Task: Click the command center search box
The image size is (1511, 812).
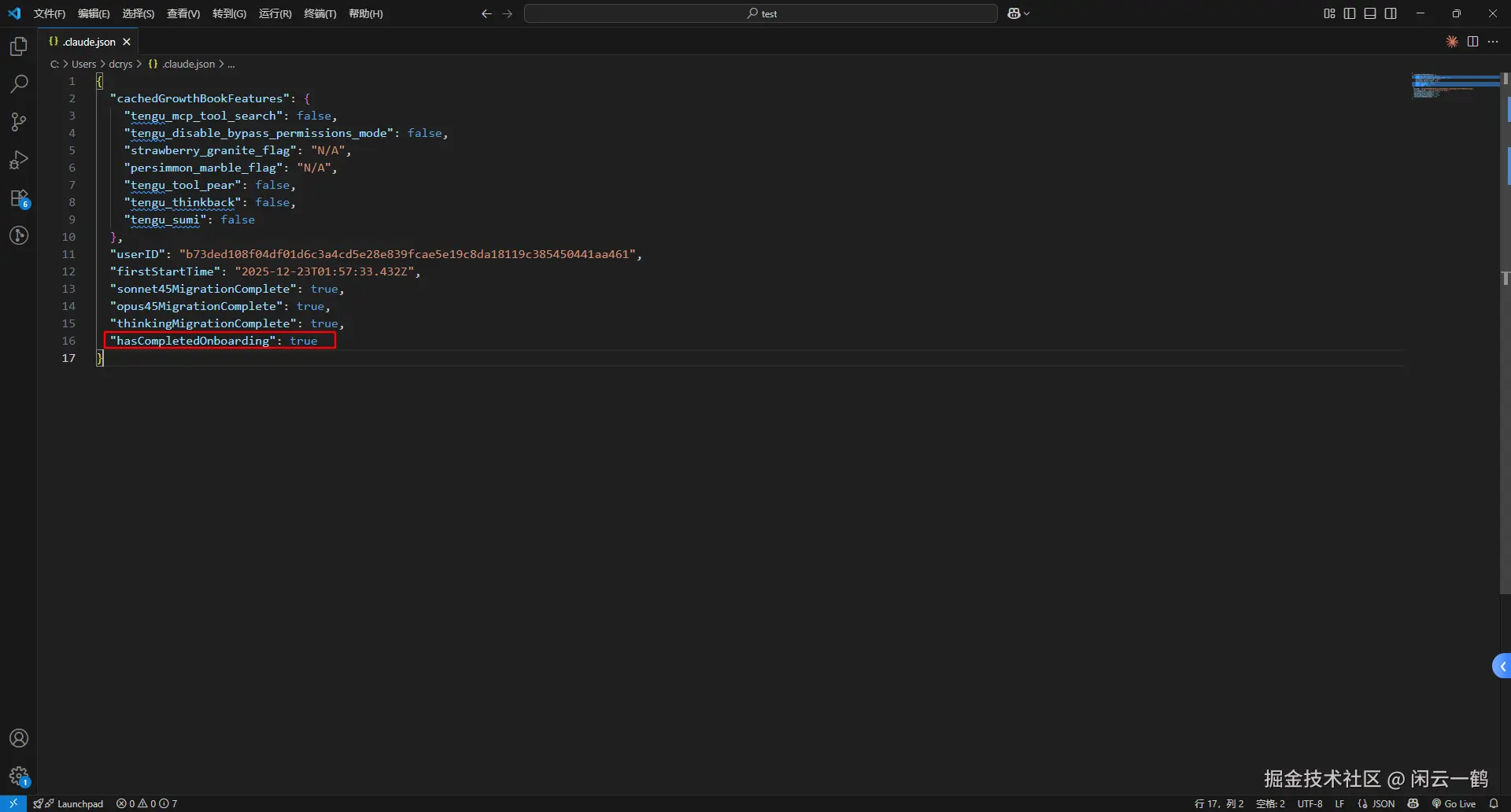Action: [x=760, y=13]
